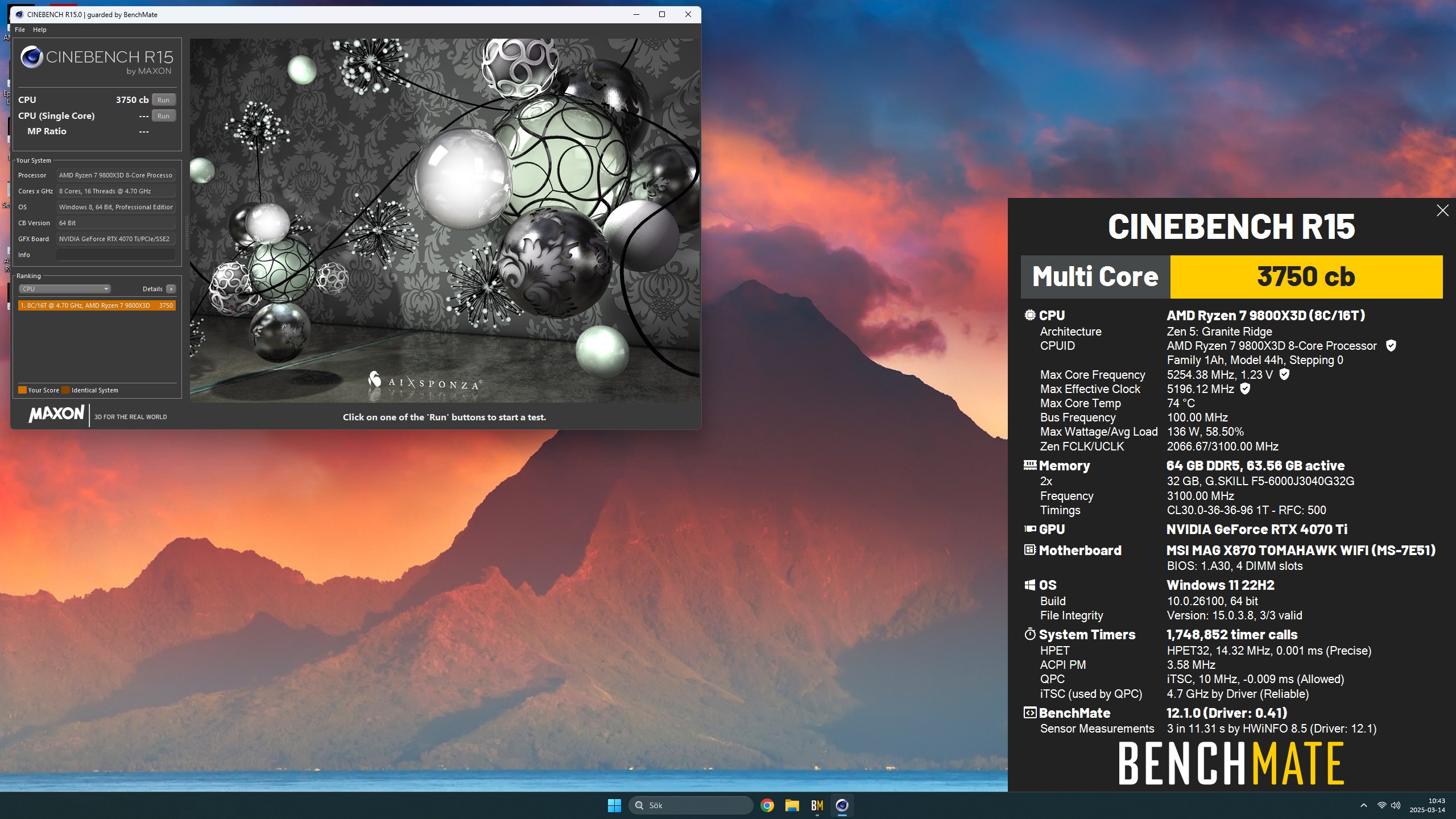Open the Windows Start menu
The width and height of the screenshot is (1456, 819).
click(x=614, y=805)
